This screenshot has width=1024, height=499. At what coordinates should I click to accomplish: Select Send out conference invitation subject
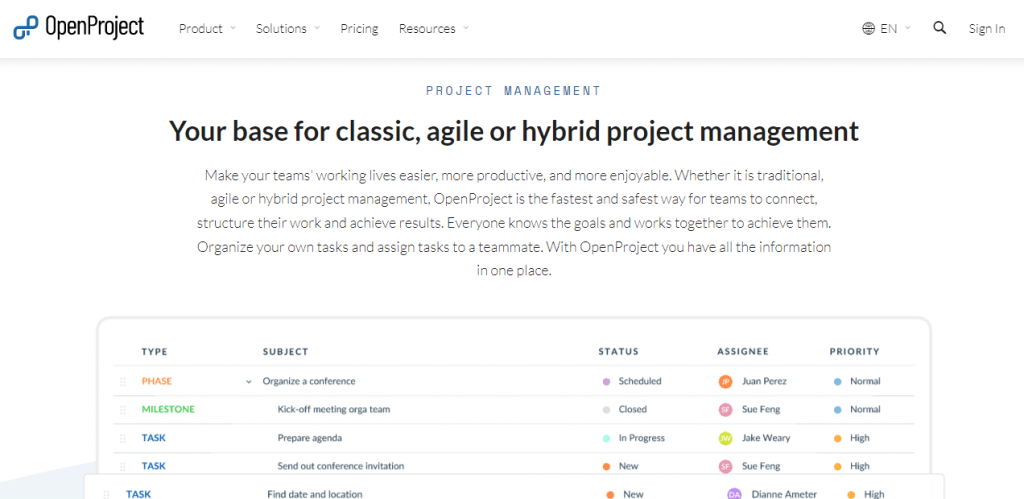[341, 466]
